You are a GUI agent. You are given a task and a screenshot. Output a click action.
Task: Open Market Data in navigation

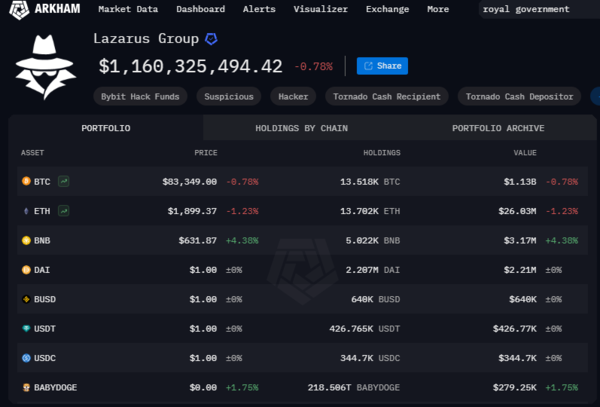click(x=128, y=9)
